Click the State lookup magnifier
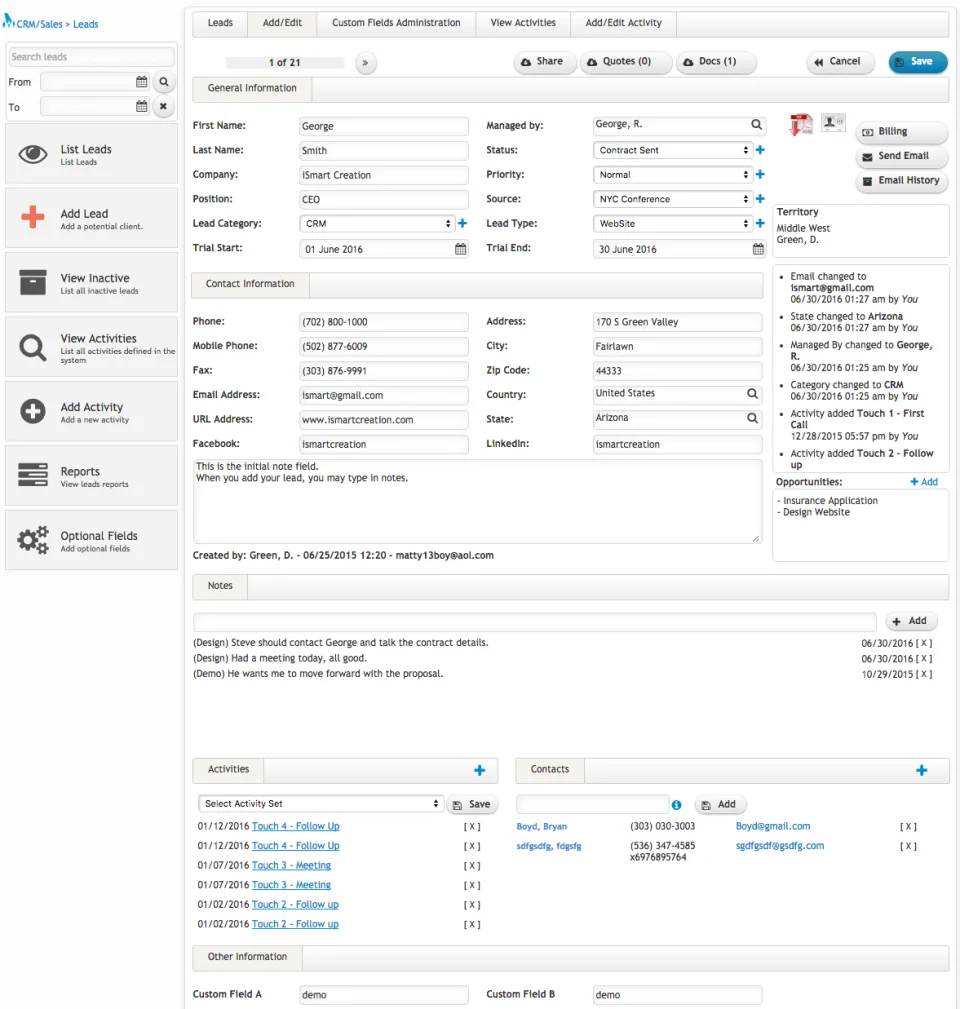 [752, 418]
